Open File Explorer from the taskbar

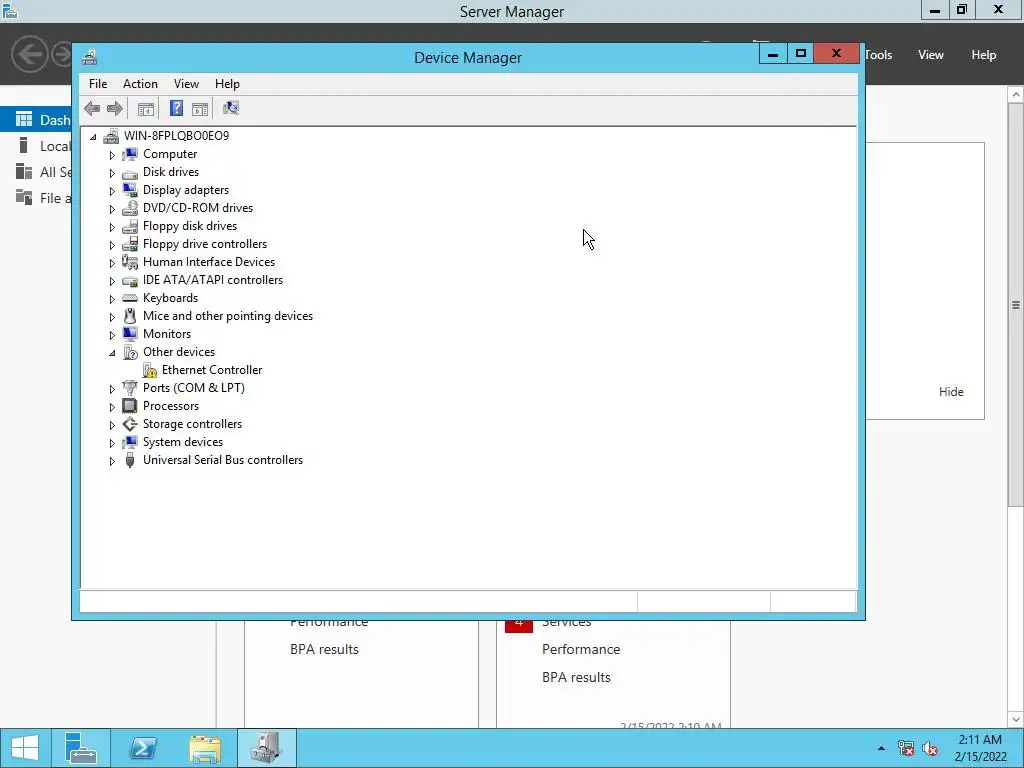tap(204, 748)
